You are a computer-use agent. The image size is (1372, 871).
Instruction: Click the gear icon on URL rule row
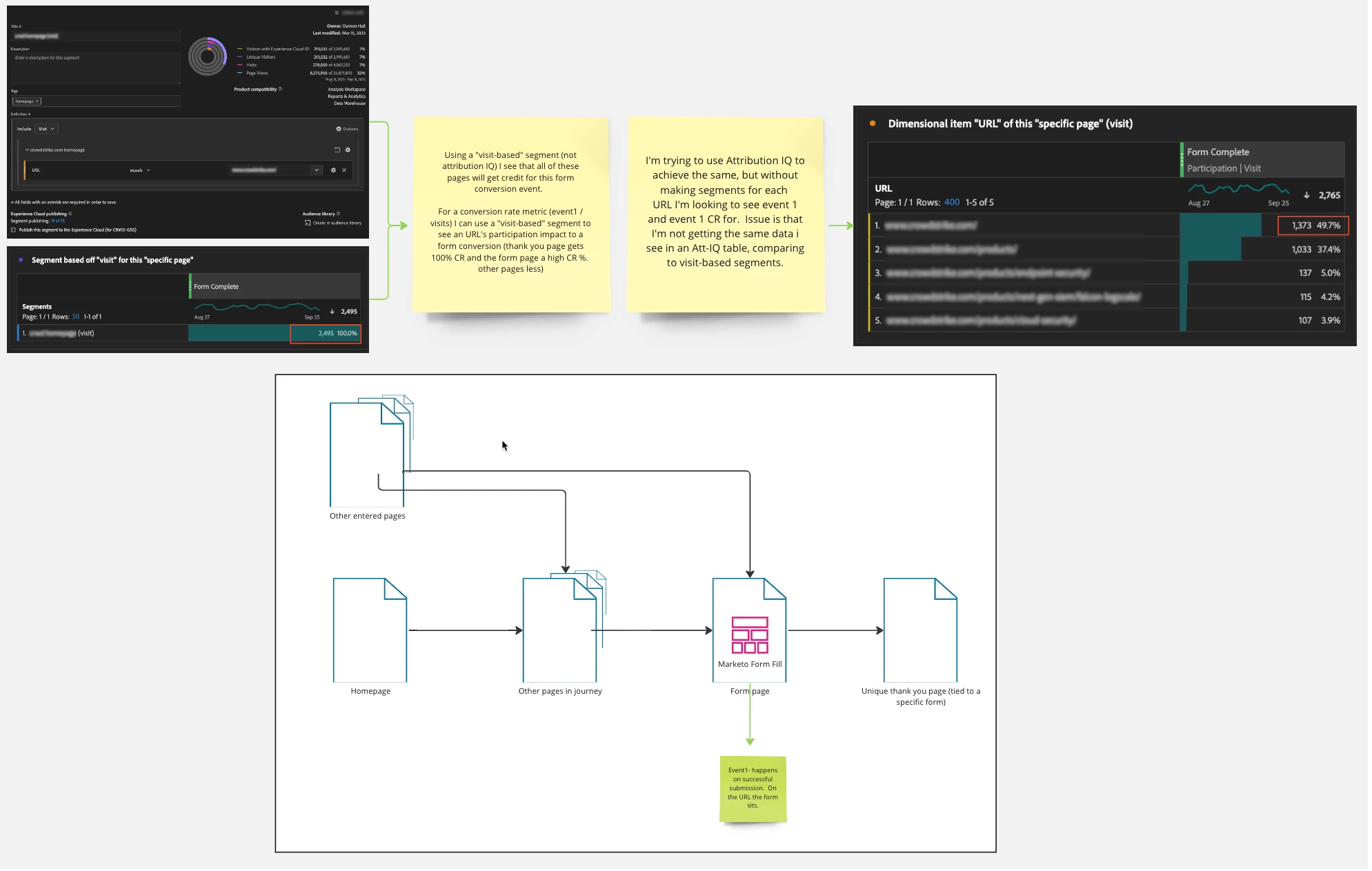coord(333,170)
